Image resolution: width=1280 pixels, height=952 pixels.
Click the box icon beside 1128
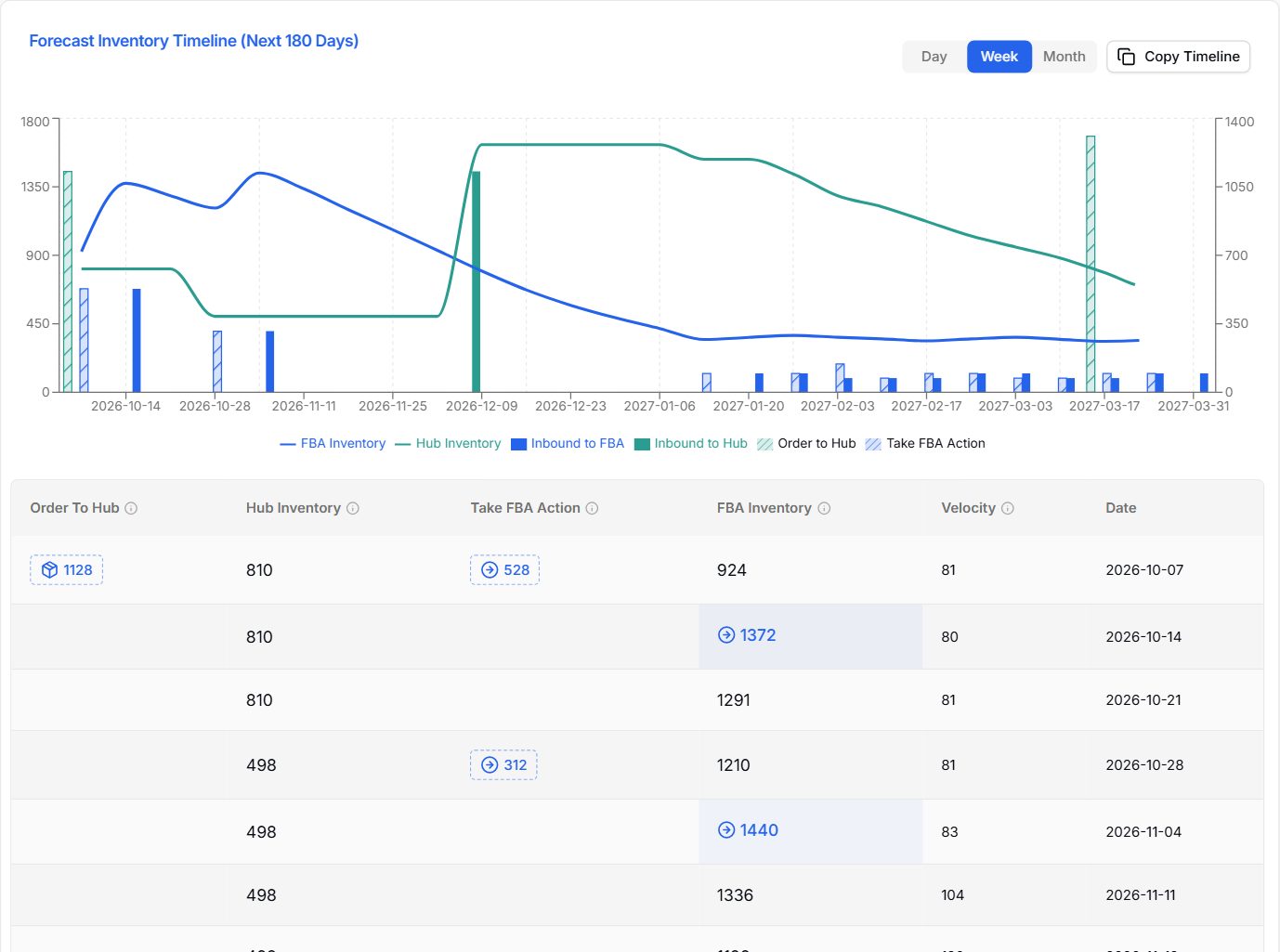tap(50, 570)
